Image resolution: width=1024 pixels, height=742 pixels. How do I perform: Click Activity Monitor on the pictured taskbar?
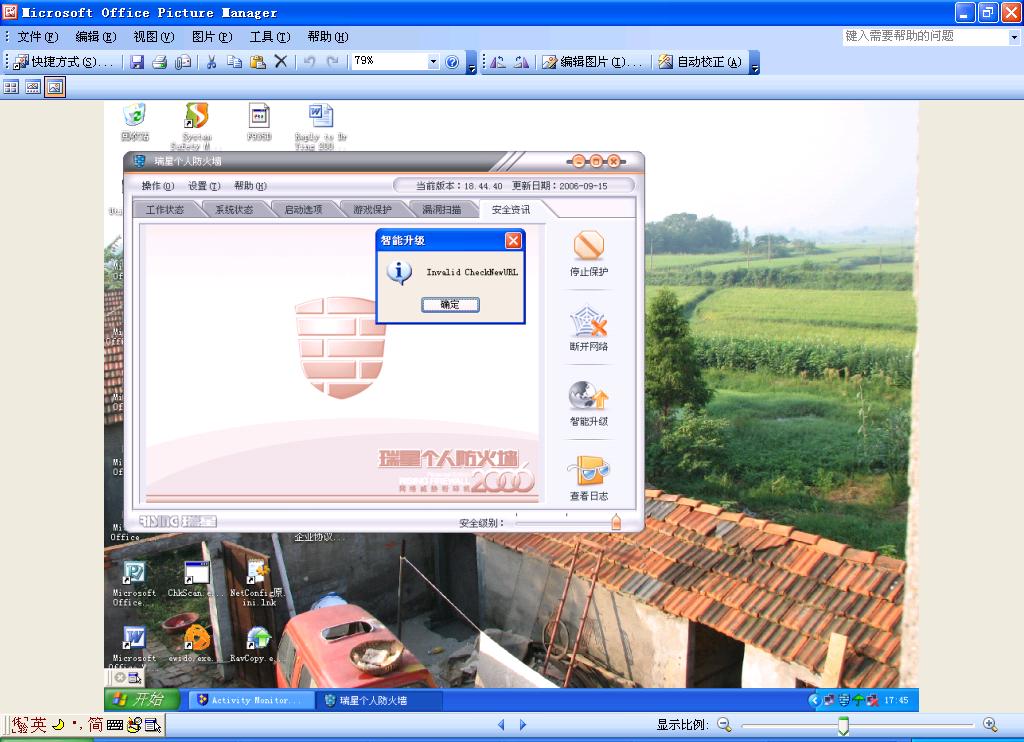252,700
